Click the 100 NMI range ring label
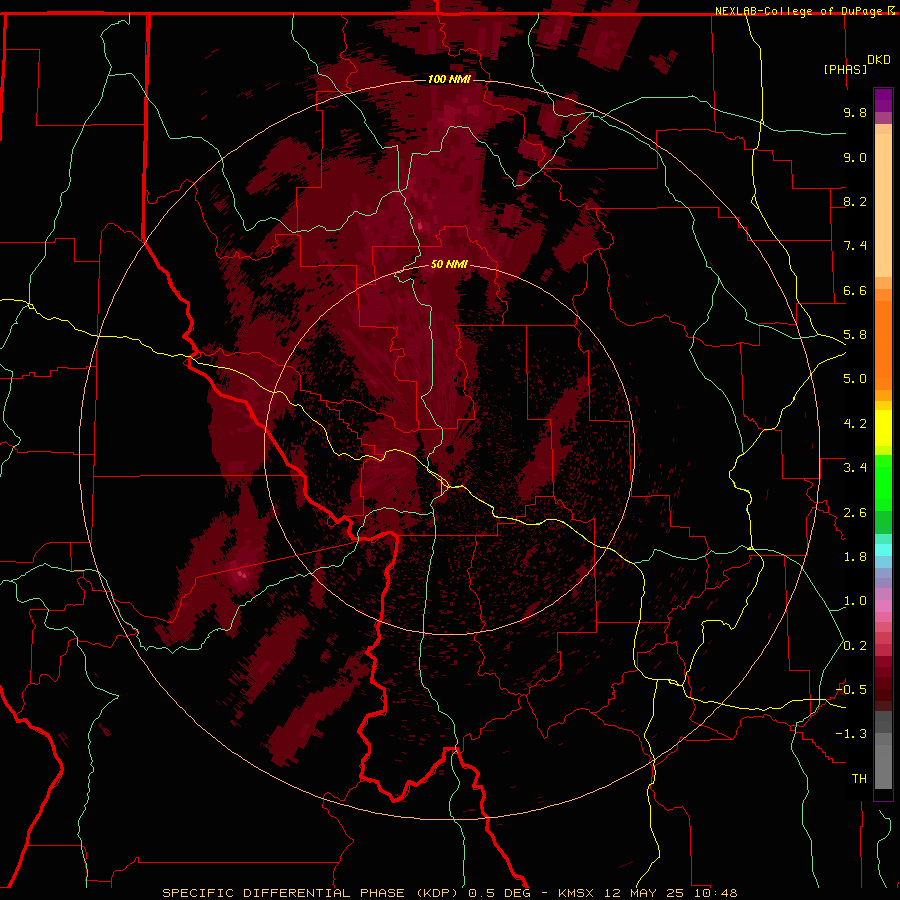The image size is (900, 900). pyautogui.click(x=449, y=79)
